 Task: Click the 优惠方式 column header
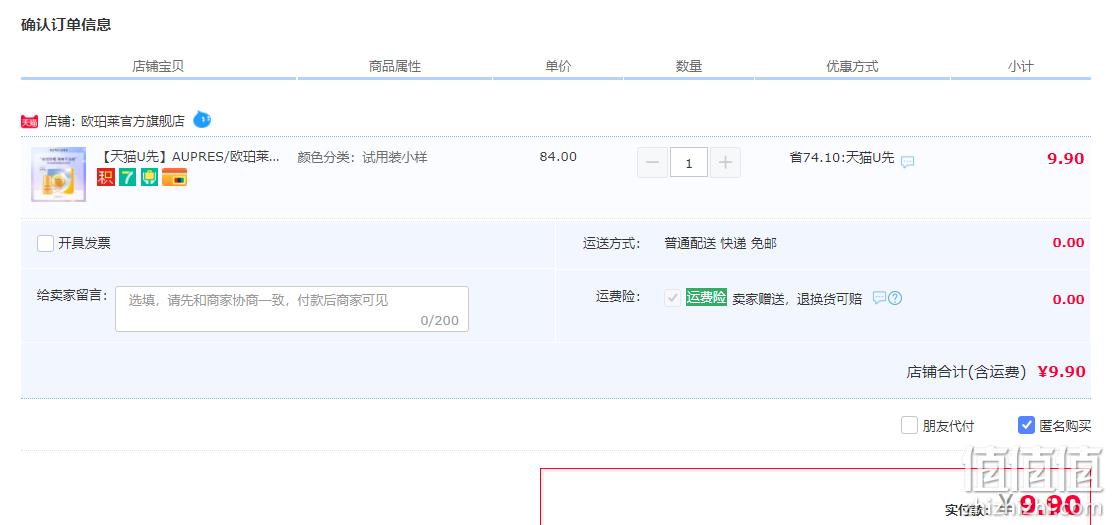(x=852, y=67)
